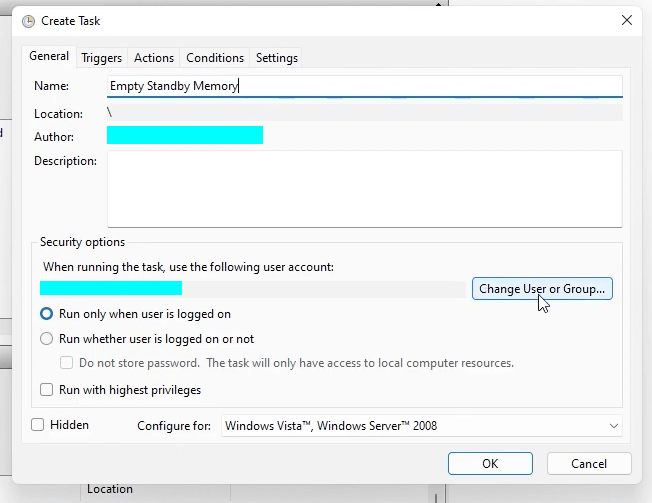
Task: Toggle the Hidden checkbox
Action: click(38, 425)
